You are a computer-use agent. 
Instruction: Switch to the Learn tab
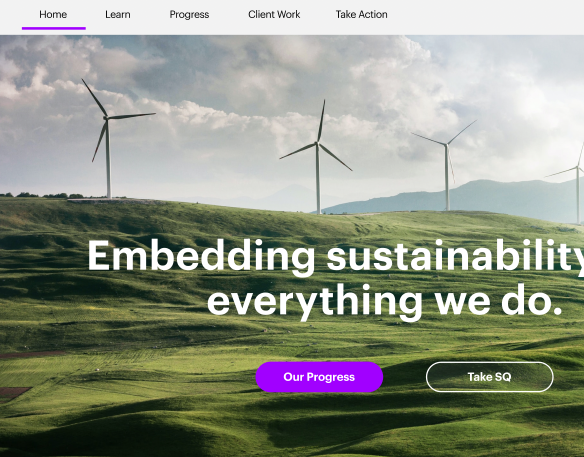(118, 15)
